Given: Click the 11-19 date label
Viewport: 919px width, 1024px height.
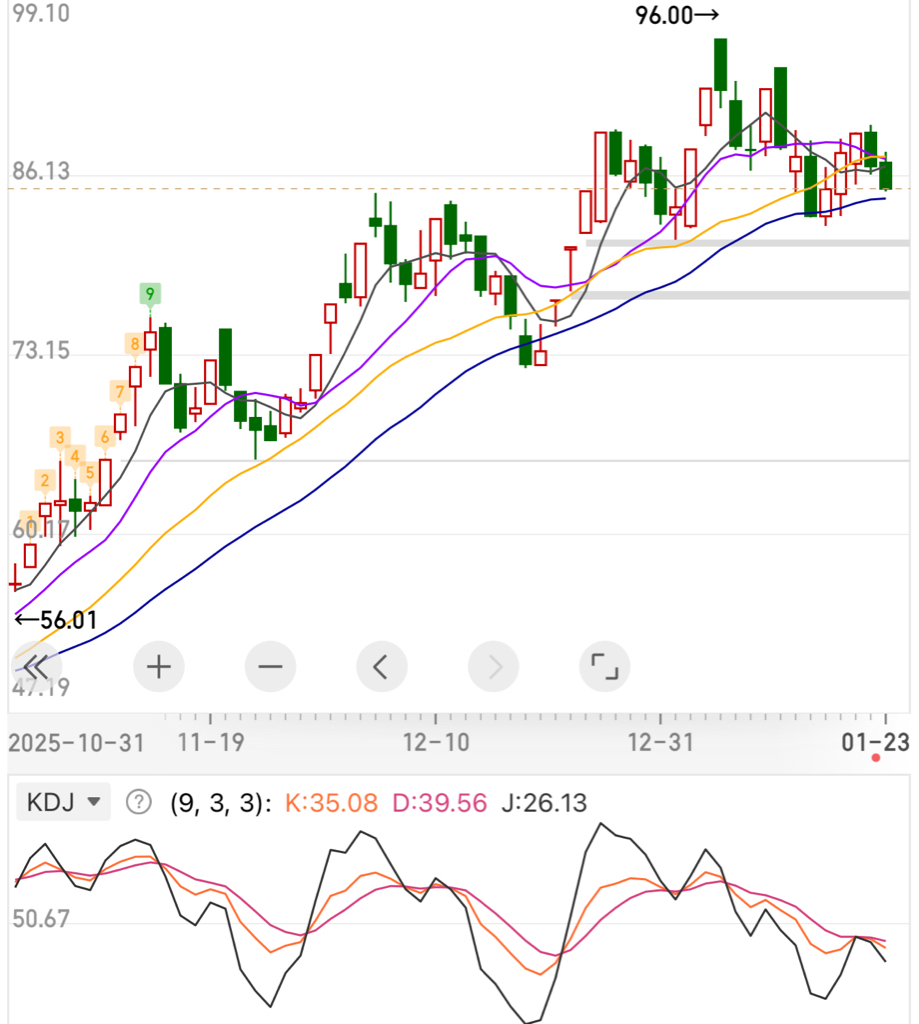Looking at the screenshot, I should pos(211,743).
